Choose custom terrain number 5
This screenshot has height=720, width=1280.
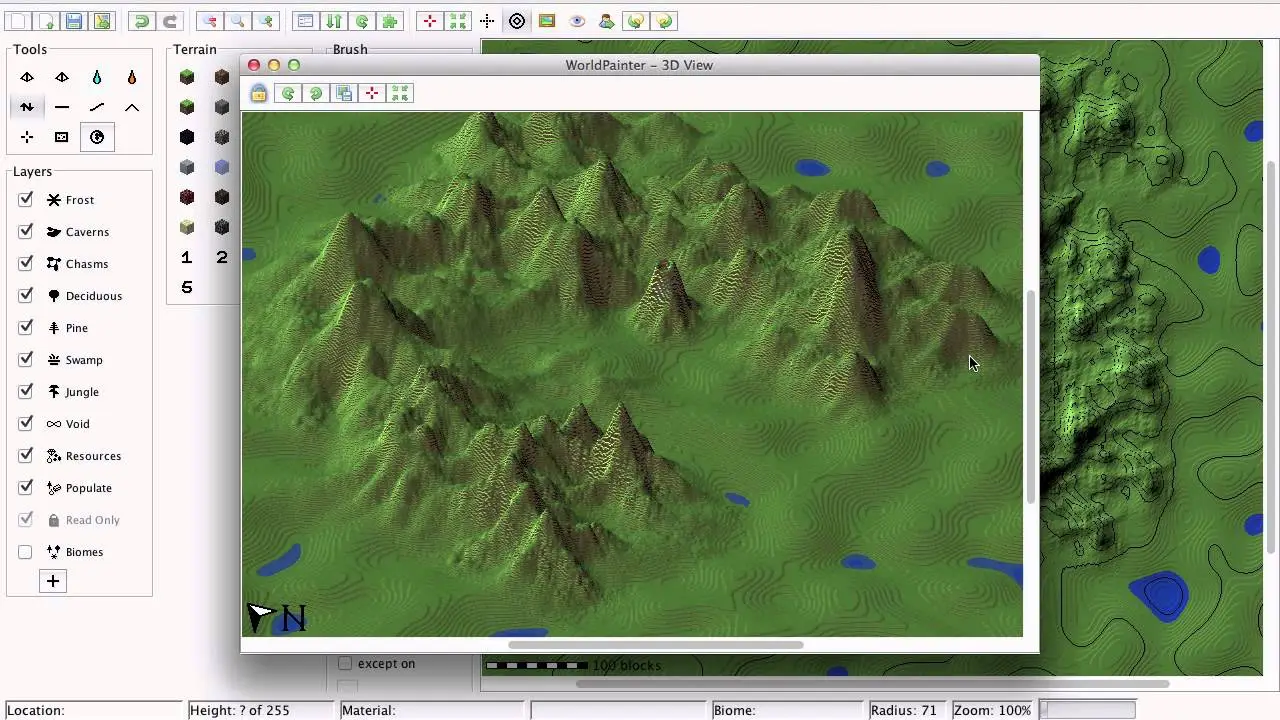[x=187, y=287]
